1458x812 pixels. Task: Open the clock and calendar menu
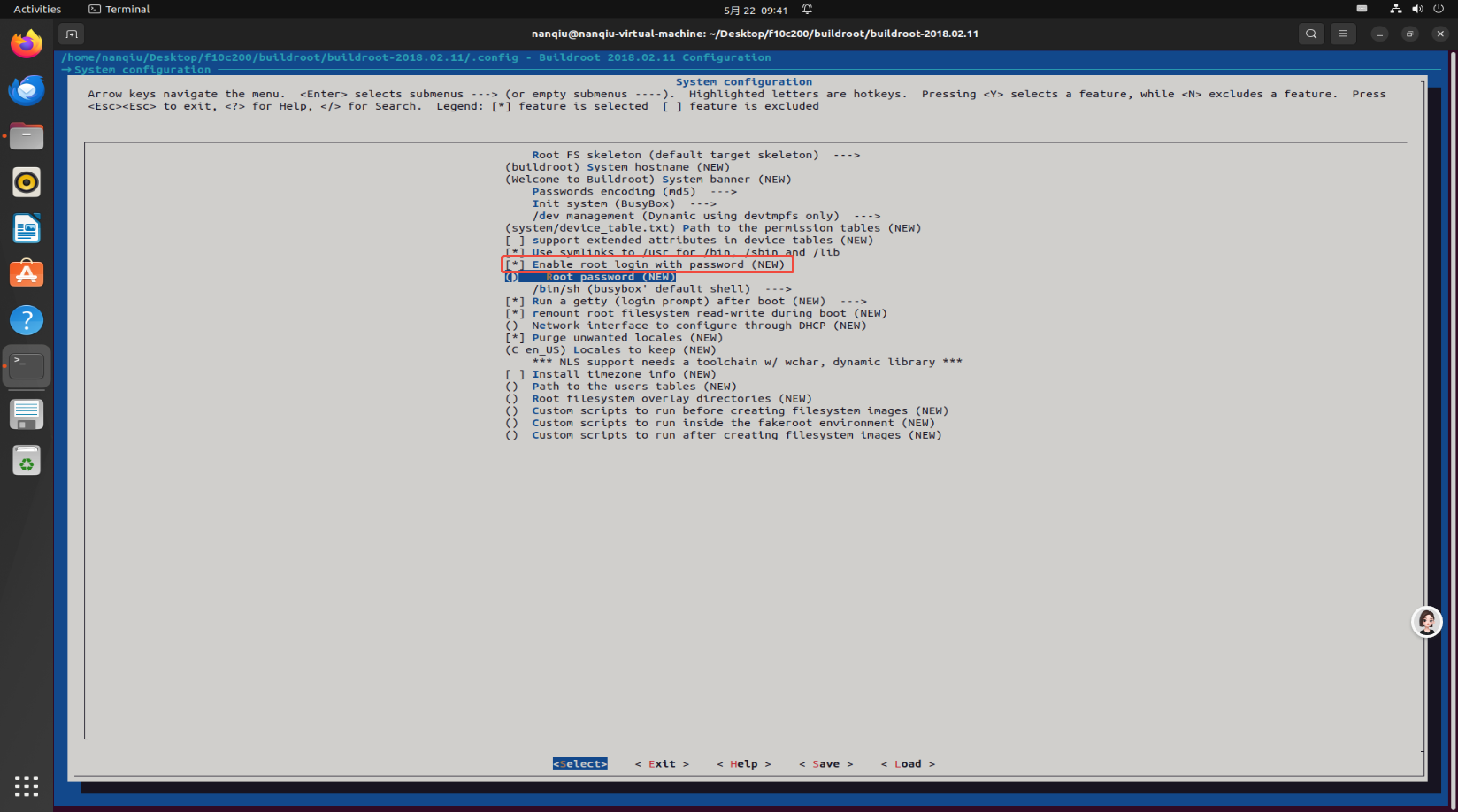(756, 10)
